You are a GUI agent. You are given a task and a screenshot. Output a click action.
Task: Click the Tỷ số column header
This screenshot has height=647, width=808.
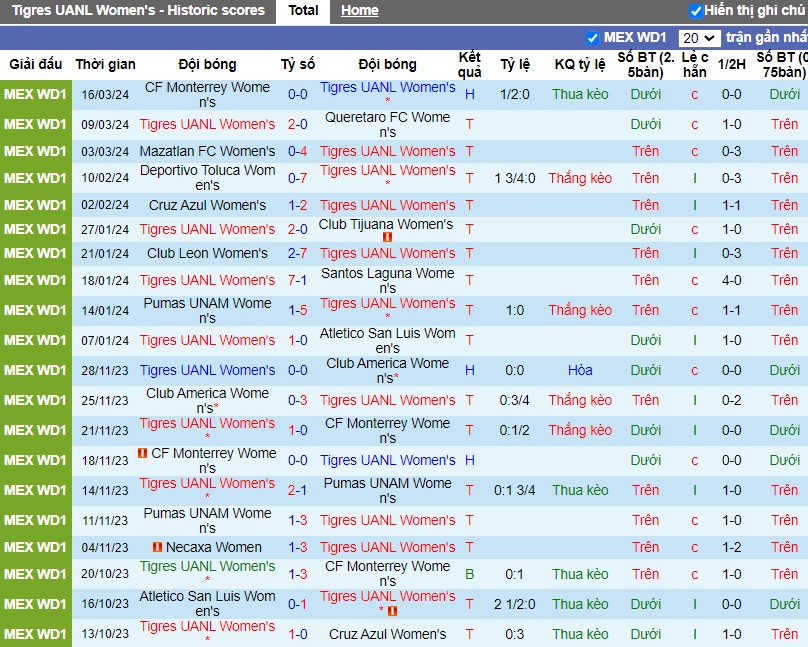click(297, 64)
